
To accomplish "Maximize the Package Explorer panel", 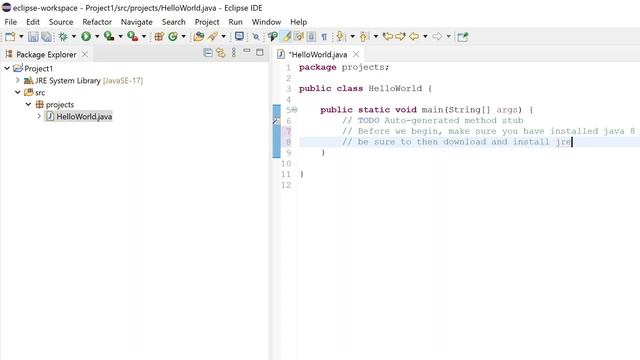I will point(260,52).
